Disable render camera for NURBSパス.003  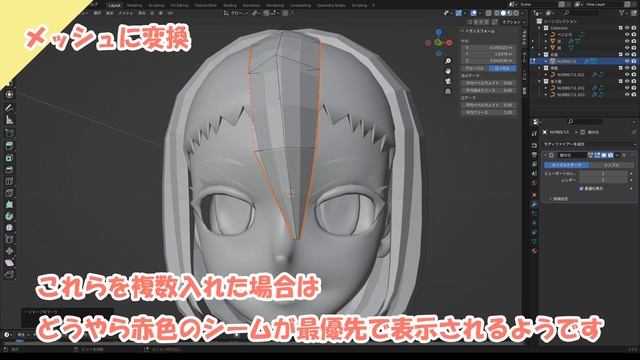click(x=634, y=94)
